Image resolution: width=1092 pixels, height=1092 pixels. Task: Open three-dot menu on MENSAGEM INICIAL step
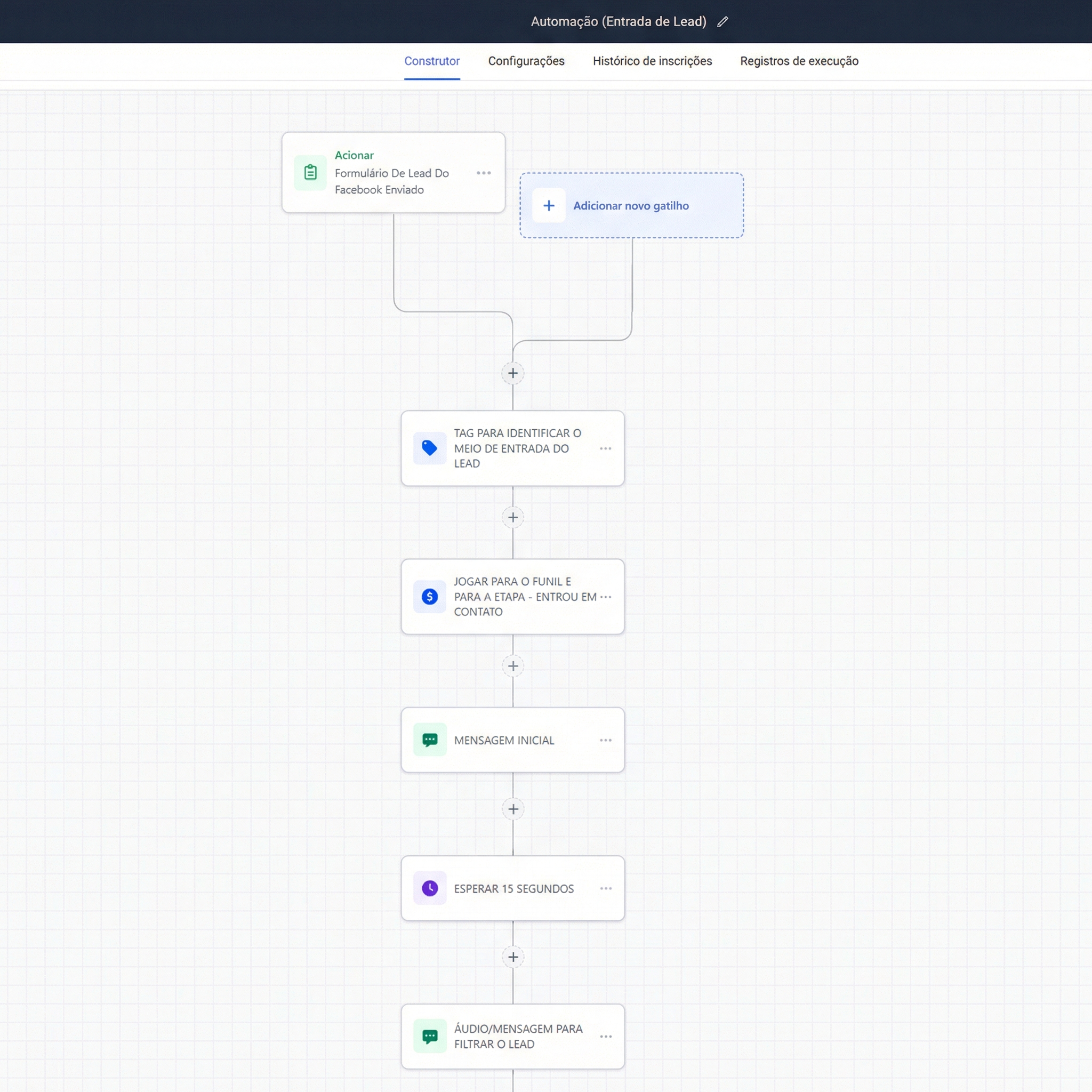605,740
